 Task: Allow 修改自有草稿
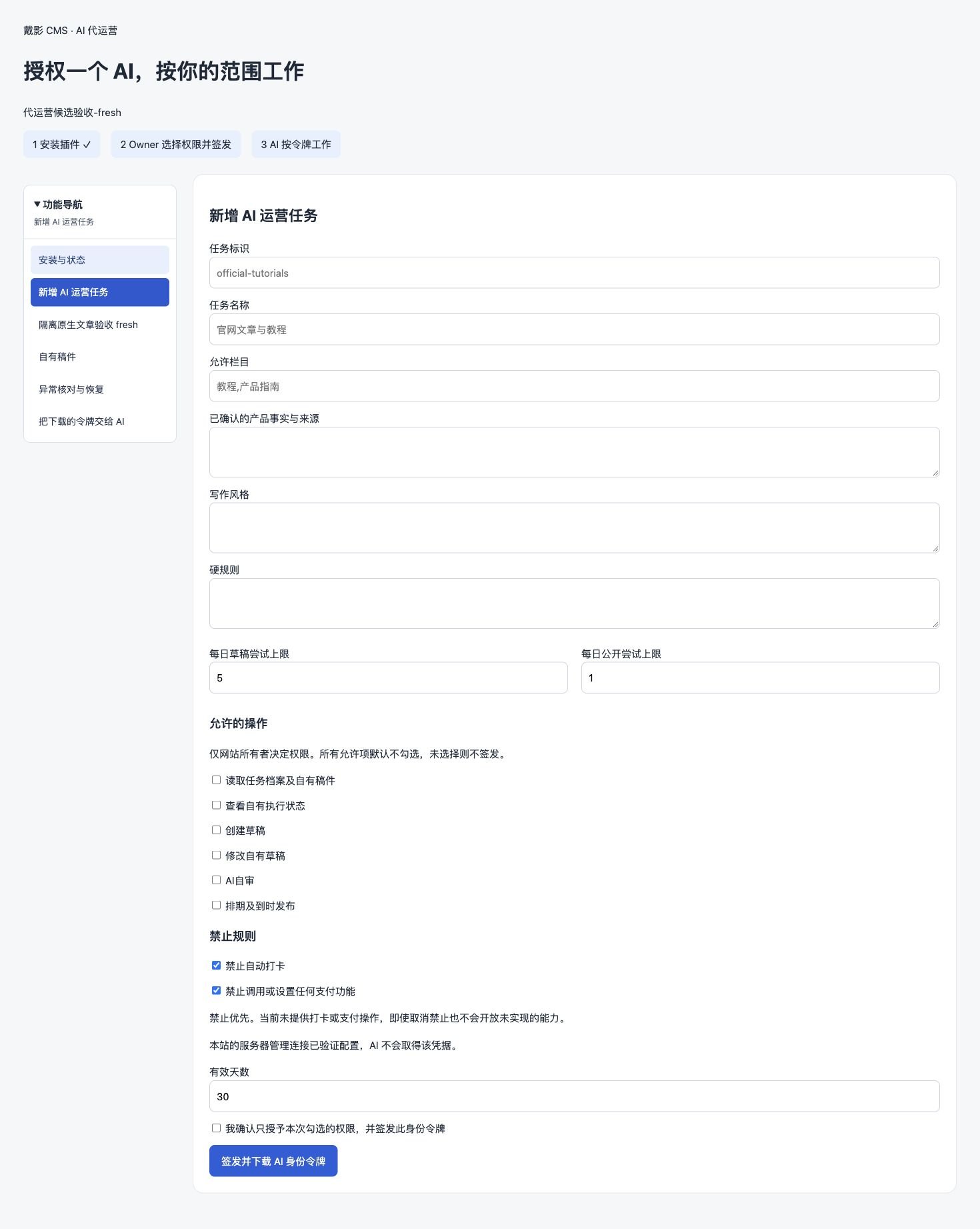click(x=216, y=856)
